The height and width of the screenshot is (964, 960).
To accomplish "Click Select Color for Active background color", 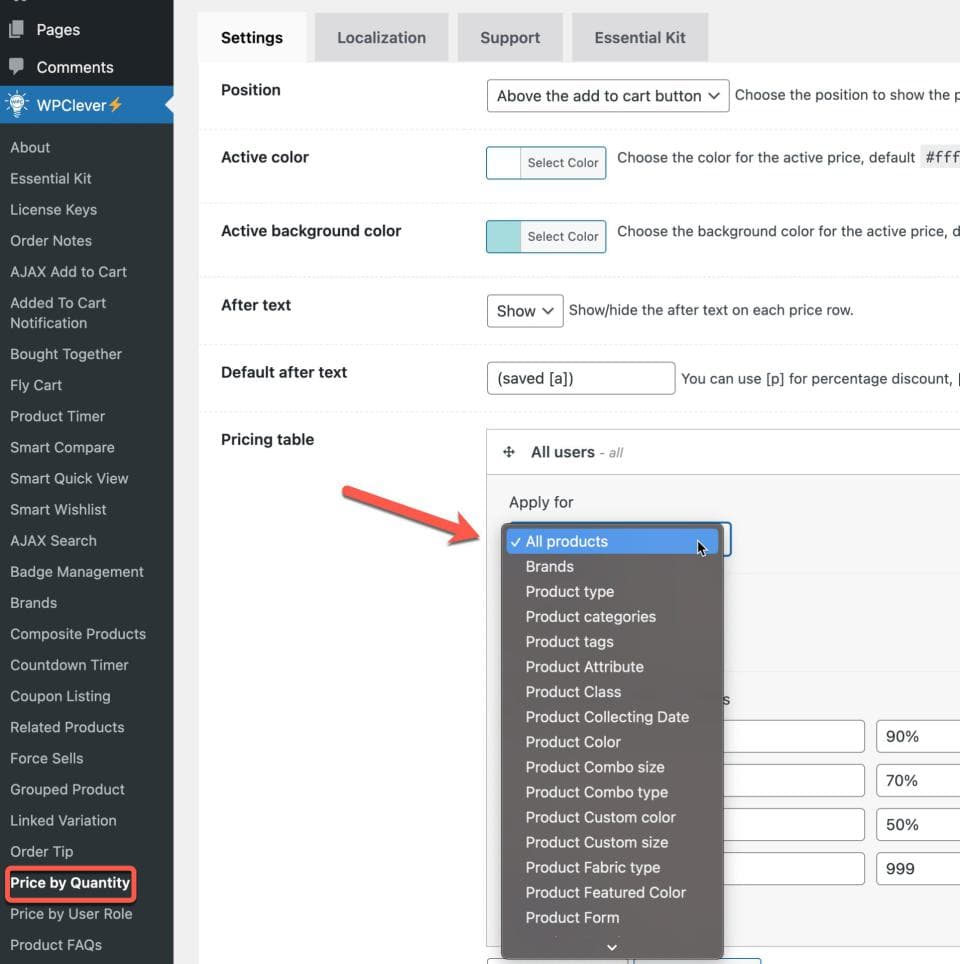I will pos(563,237).
